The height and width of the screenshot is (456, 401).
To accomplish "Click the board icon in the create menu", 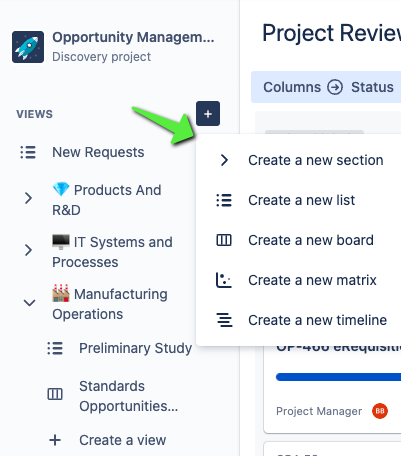I will click(224, 240).
